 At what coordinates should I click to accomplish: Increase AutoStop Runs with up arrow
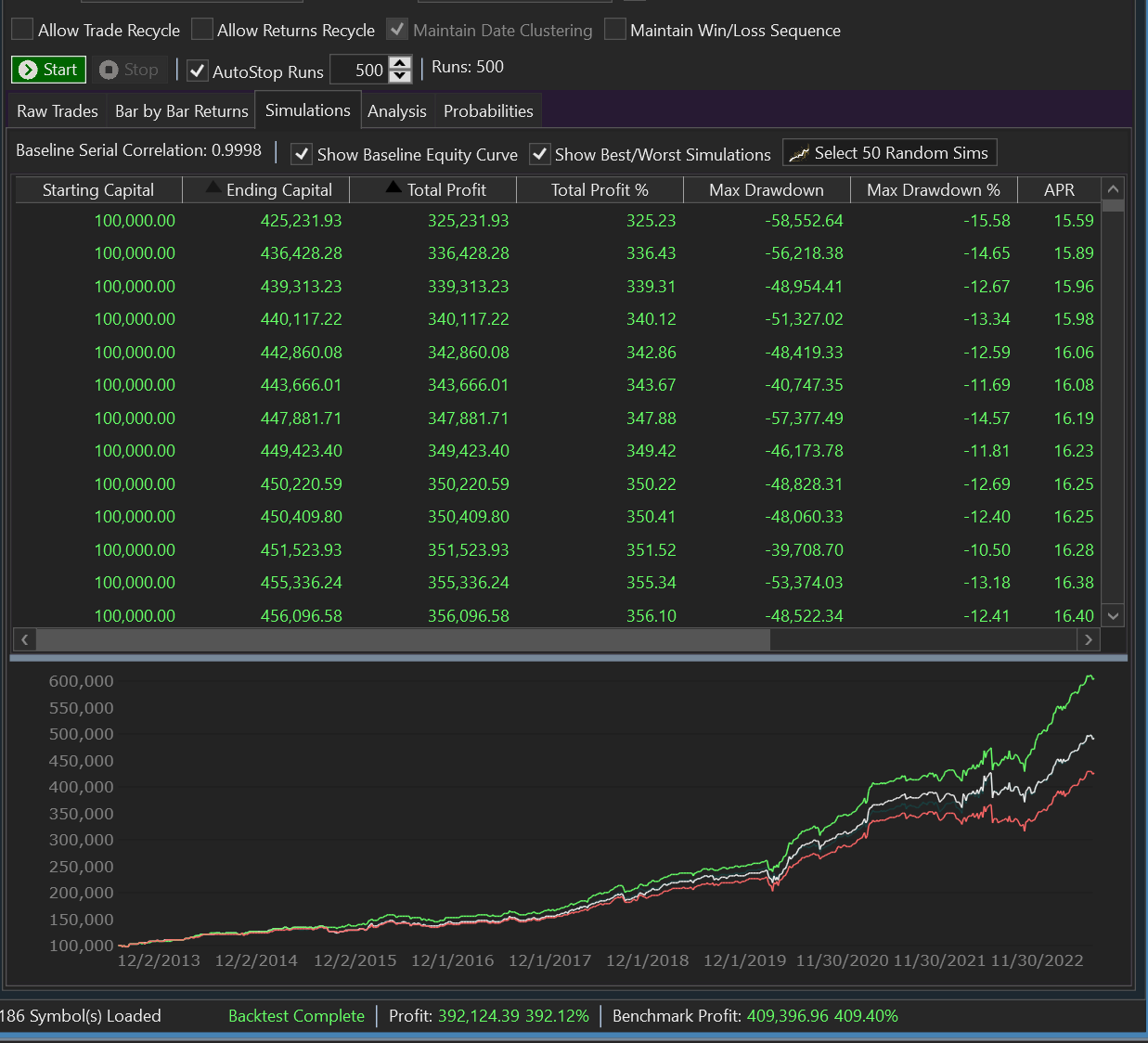click(400, 63)
